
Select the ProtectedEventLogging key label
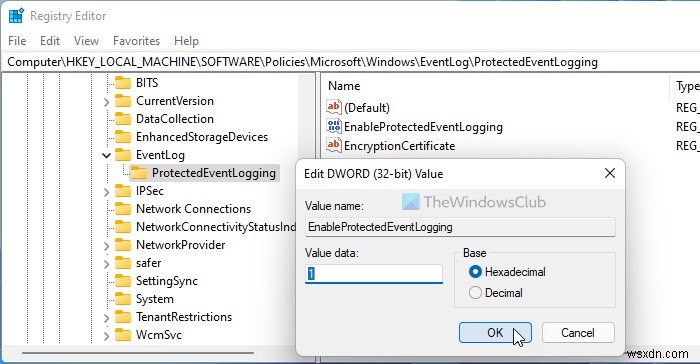[214, 173]
